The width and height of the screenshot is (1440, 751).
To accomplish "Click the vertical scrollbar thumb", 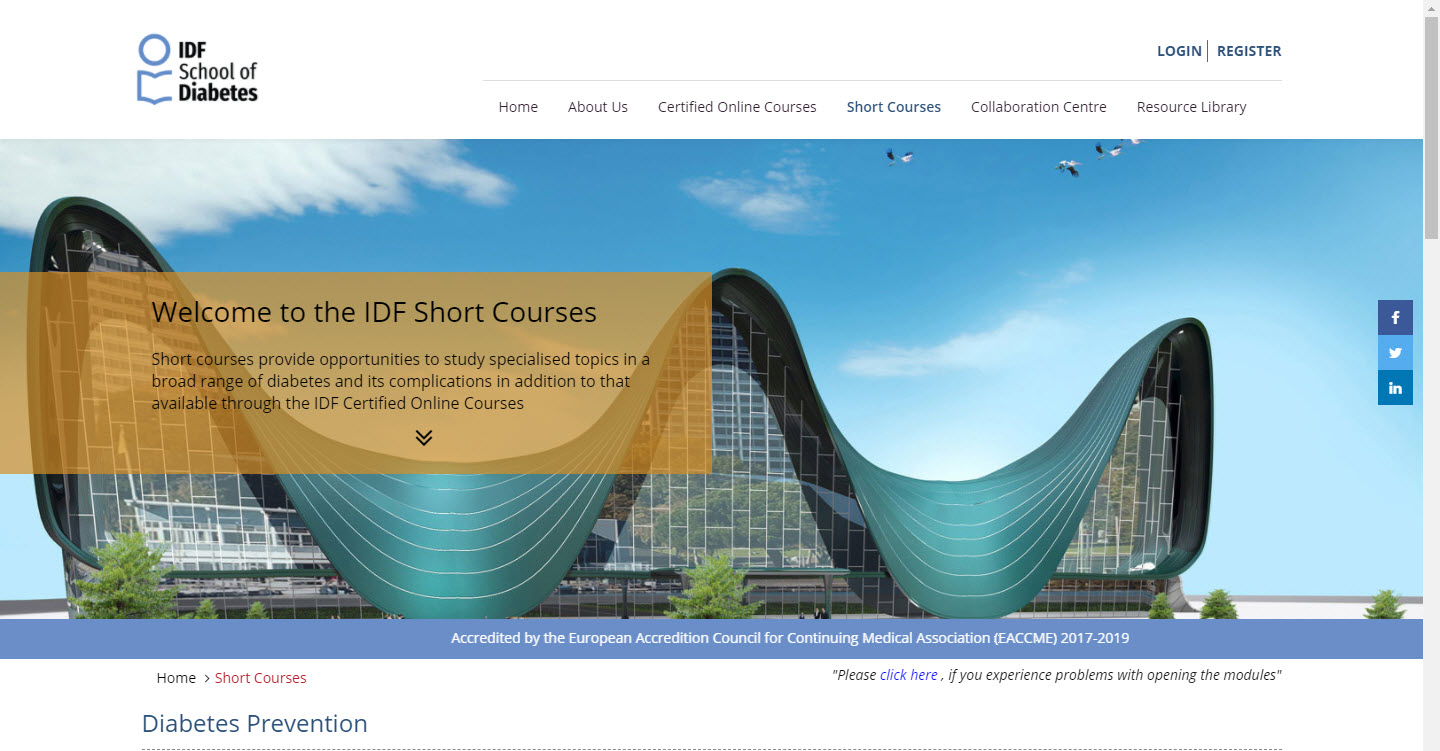I will point(1431,130).
